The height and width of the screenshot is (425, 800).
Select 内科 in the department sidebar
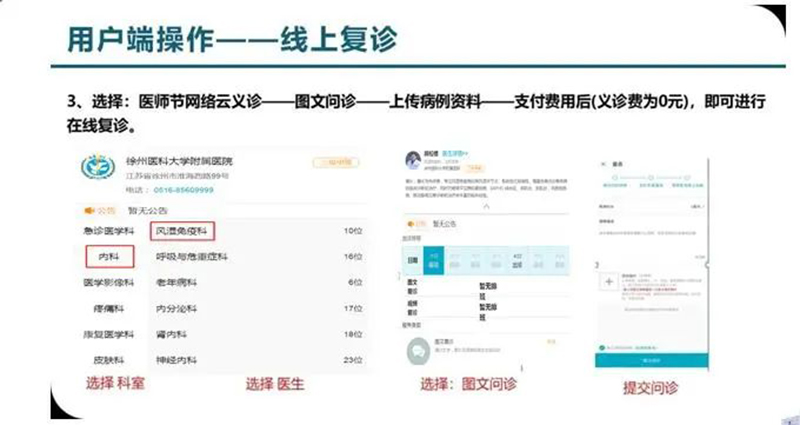[108, 257]
